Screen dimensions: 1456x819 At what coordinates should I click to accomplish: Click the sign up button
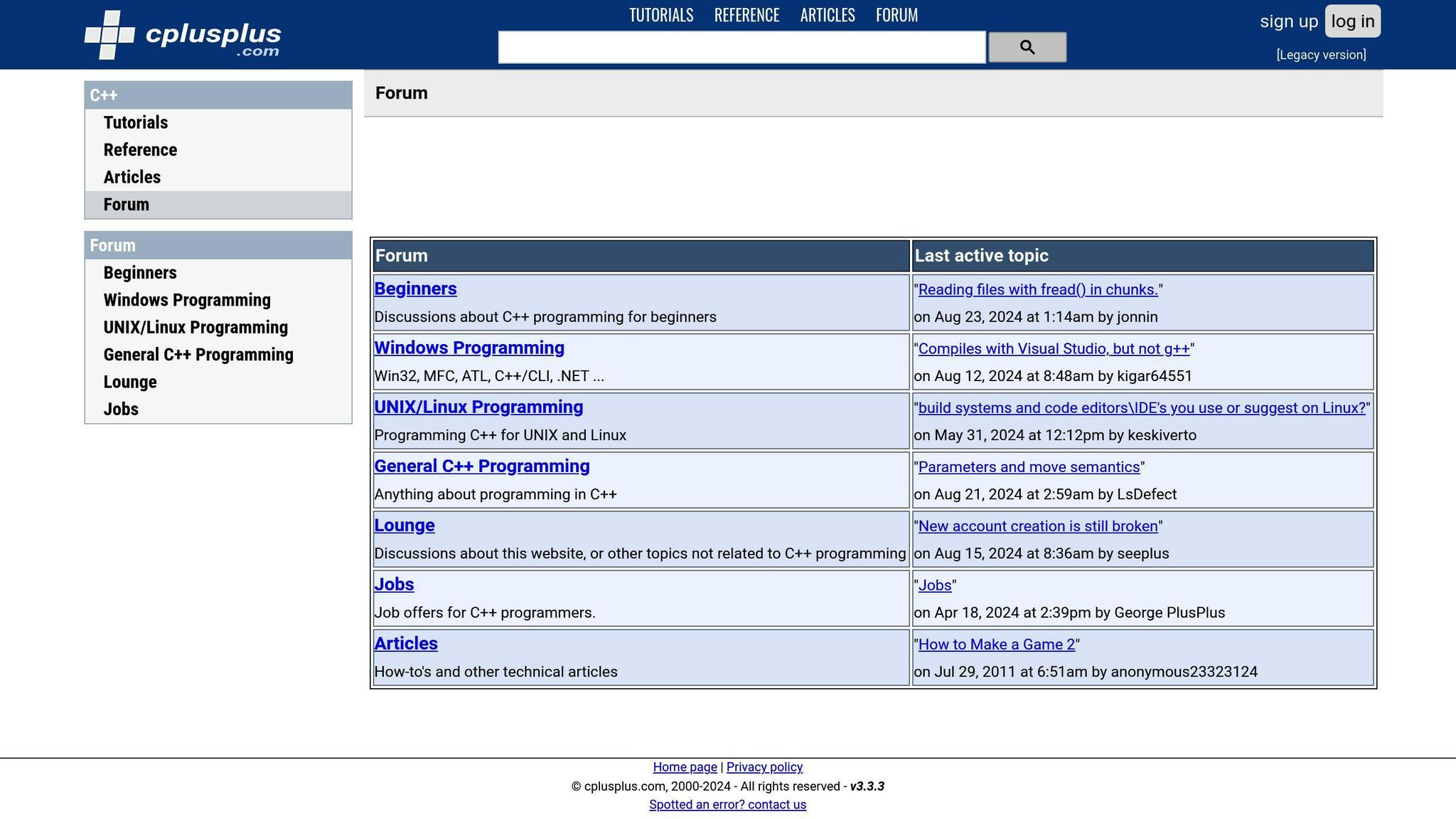tap(1288, 21)
